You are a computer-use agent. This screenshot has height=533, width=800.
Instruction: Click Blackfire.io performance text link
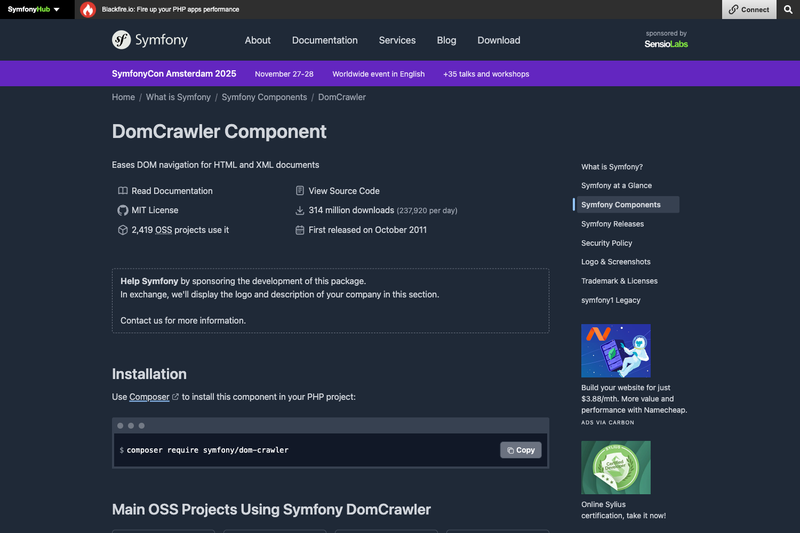pyautogui.click(x=170, y=10)
